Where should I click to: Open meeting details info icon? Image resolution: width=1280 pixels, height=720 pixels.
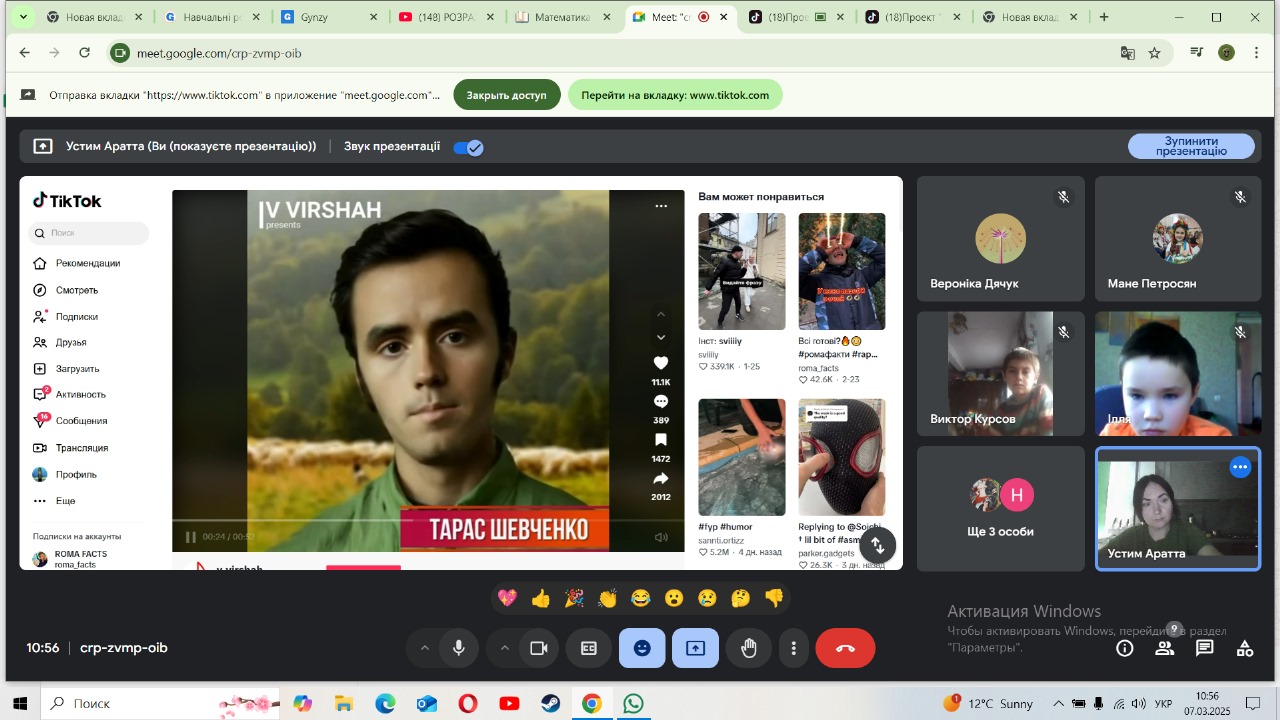point(1125,648)
